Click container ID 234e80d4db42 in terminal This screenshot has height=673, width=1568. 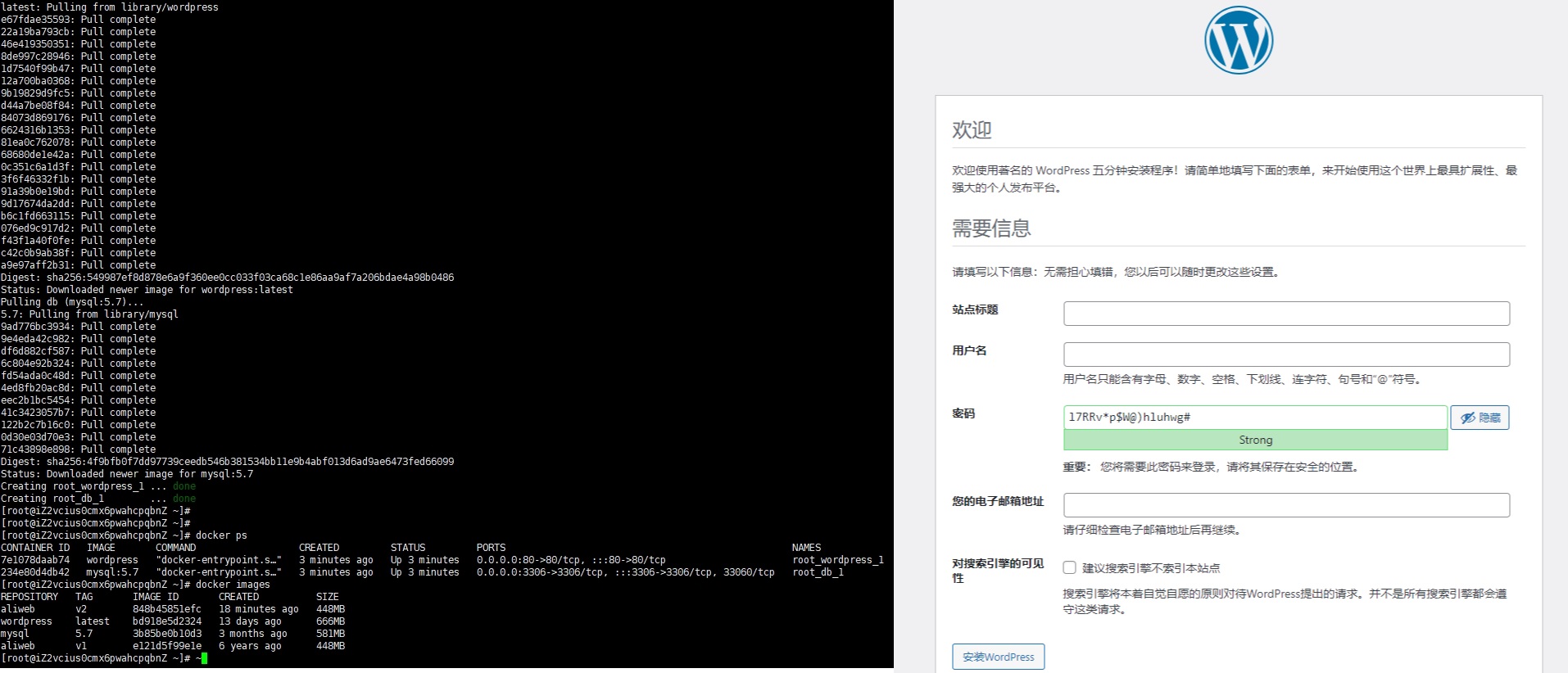point(35,572)
